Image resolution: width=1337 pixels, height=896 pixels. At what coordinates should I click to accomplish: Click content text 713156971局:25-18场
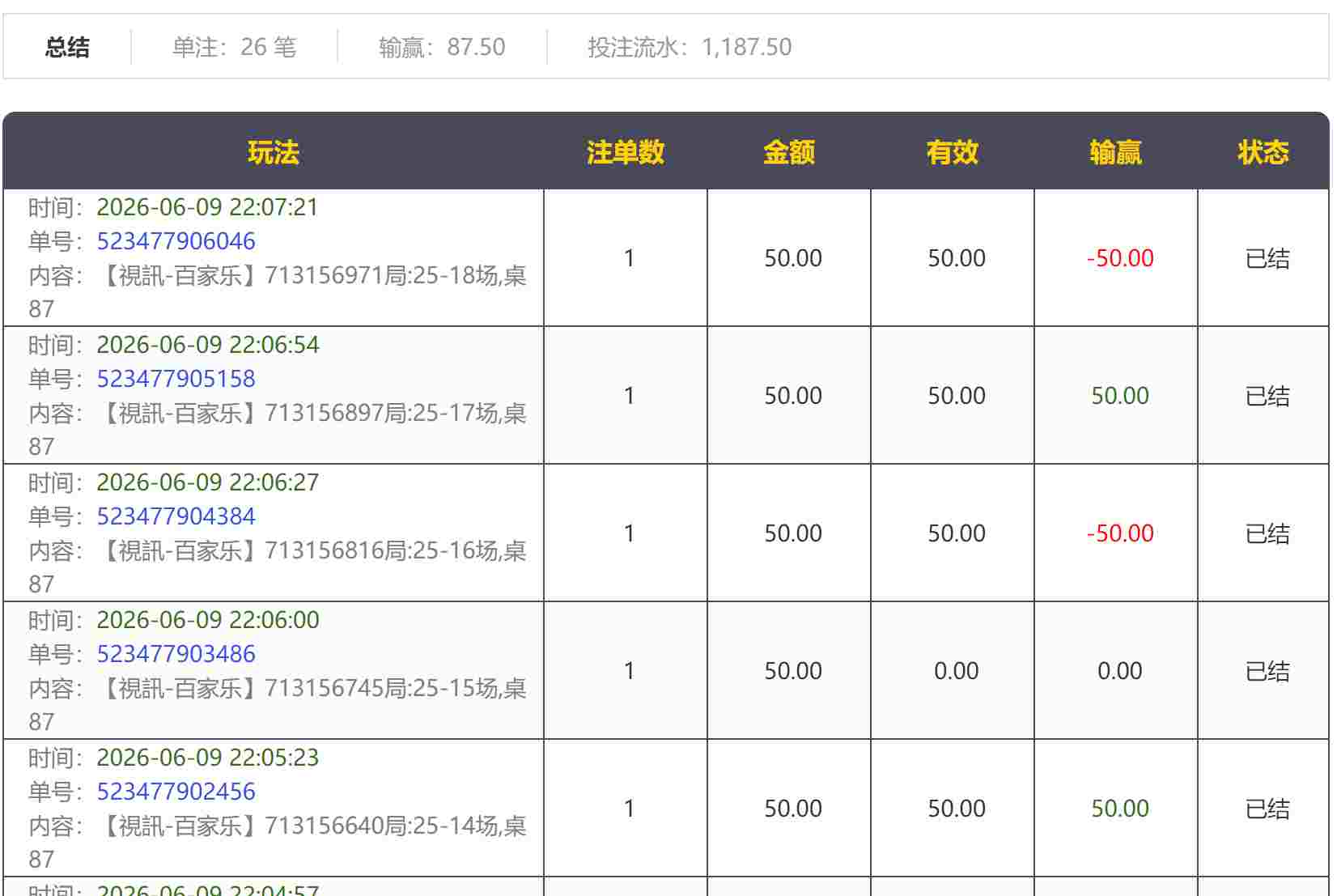click(381, 276)
